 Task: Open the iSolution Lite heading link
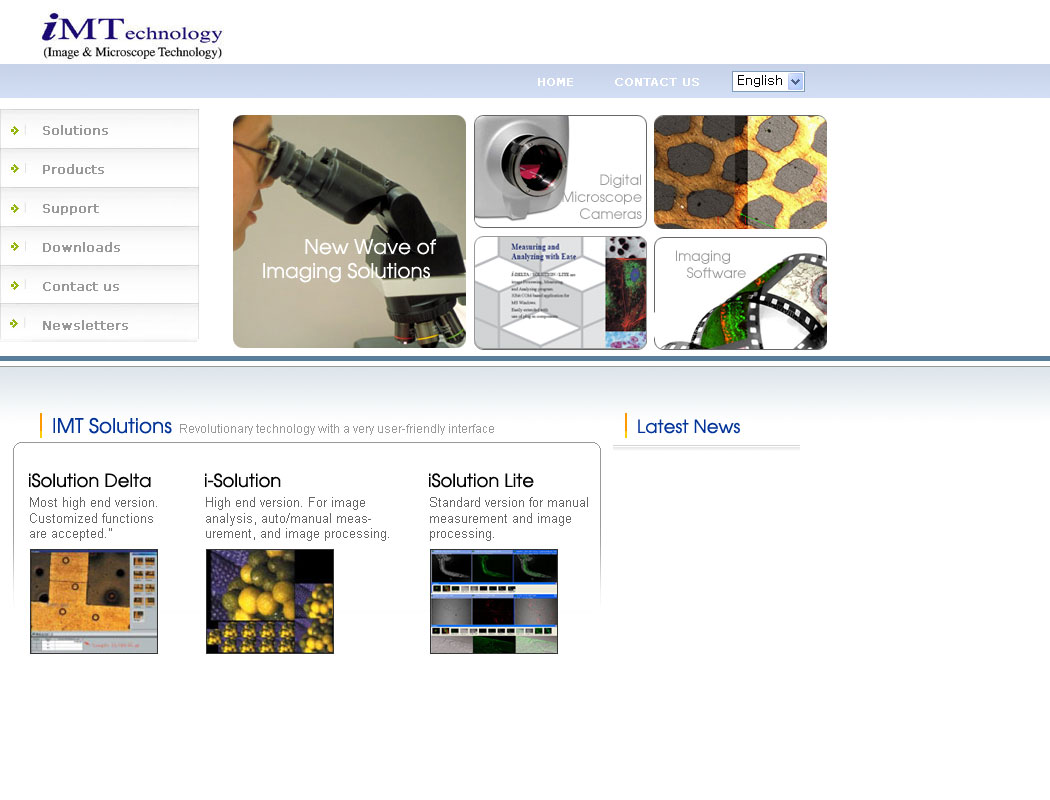(481, 481)
